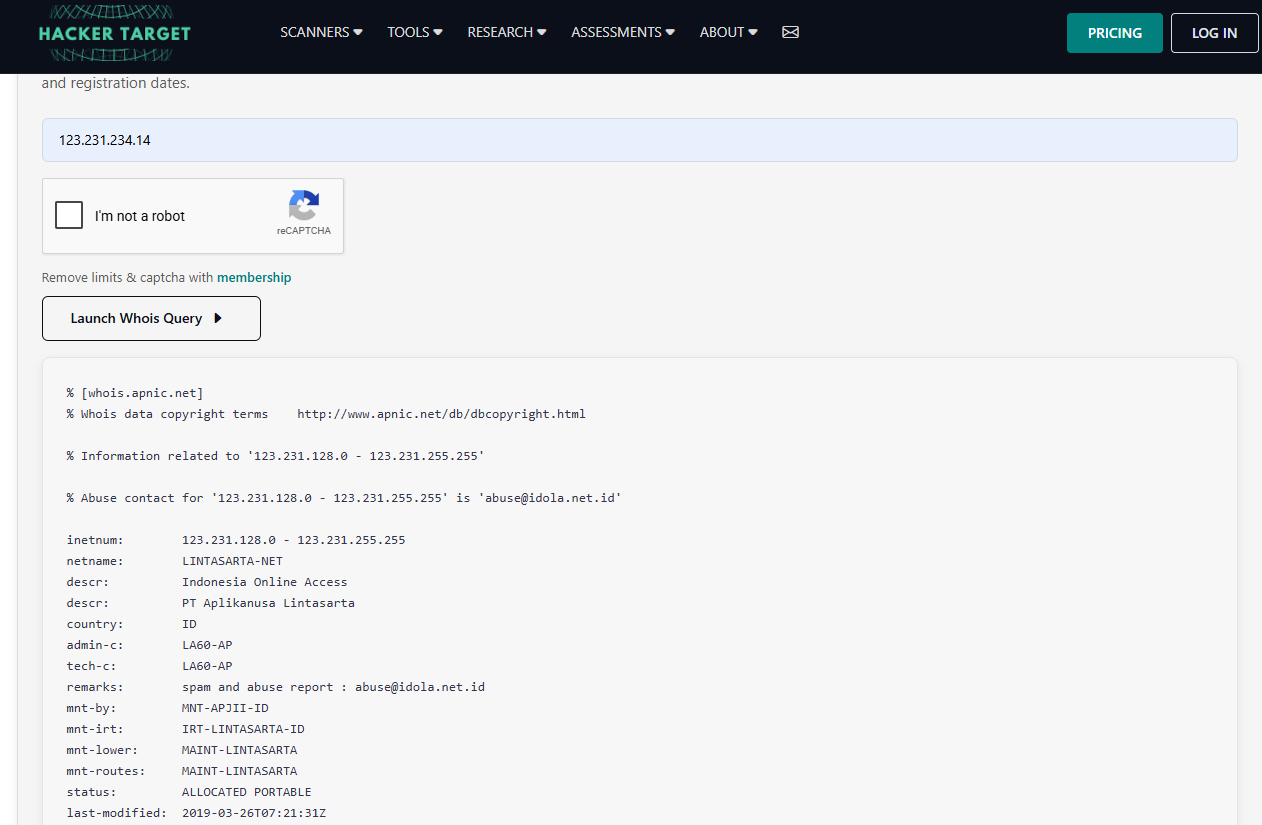This screenshot has width=1262, height=825.
Task: Select "Indonesia Online Access" descr text
Action: [265, 582]
